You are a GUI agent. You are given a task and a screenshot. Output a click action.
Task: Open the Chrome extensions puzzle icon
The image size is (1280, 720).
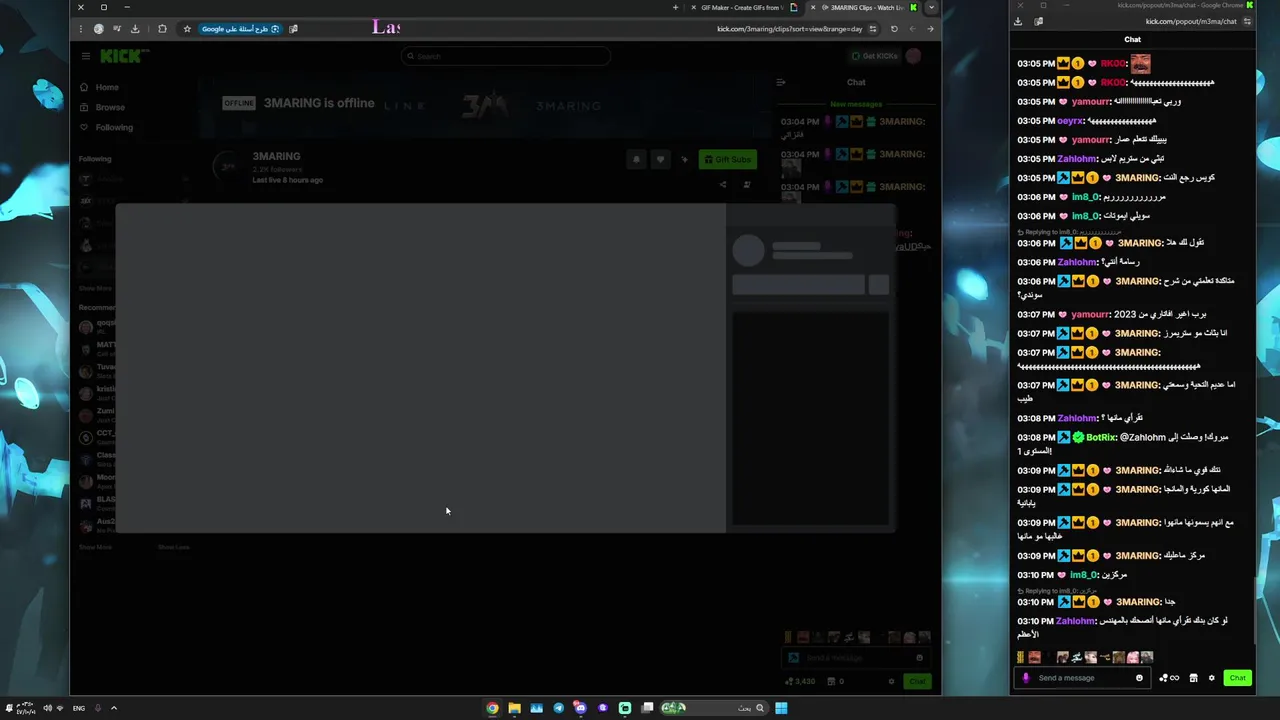(162, 29)
